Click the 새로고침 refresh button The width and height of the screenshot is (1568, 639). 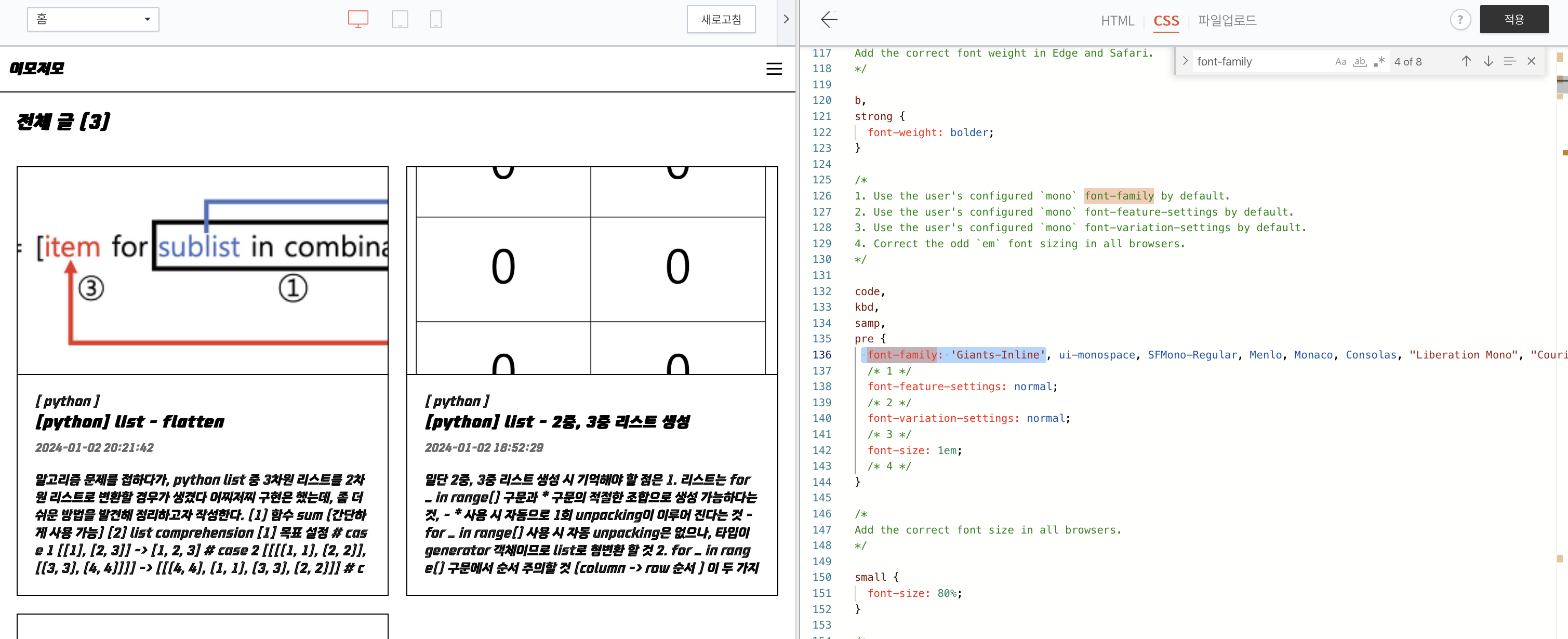[721, 19]
